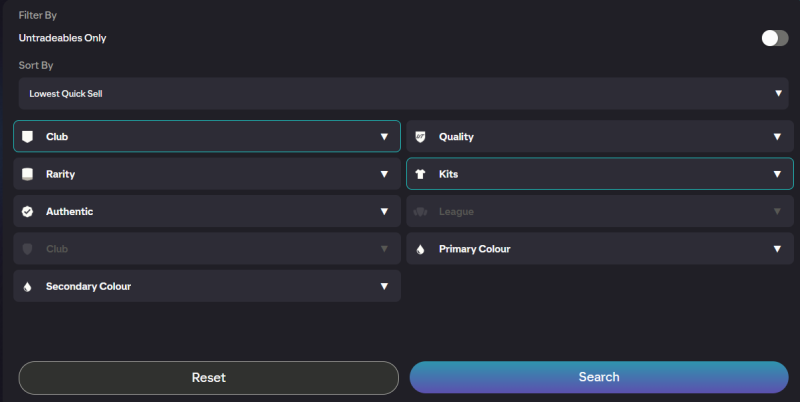Image resolution: width=800 pixels, height=402 pixels.
Task: Expand the Primary Colour dropdown arrow
Action: pos(777,249)
